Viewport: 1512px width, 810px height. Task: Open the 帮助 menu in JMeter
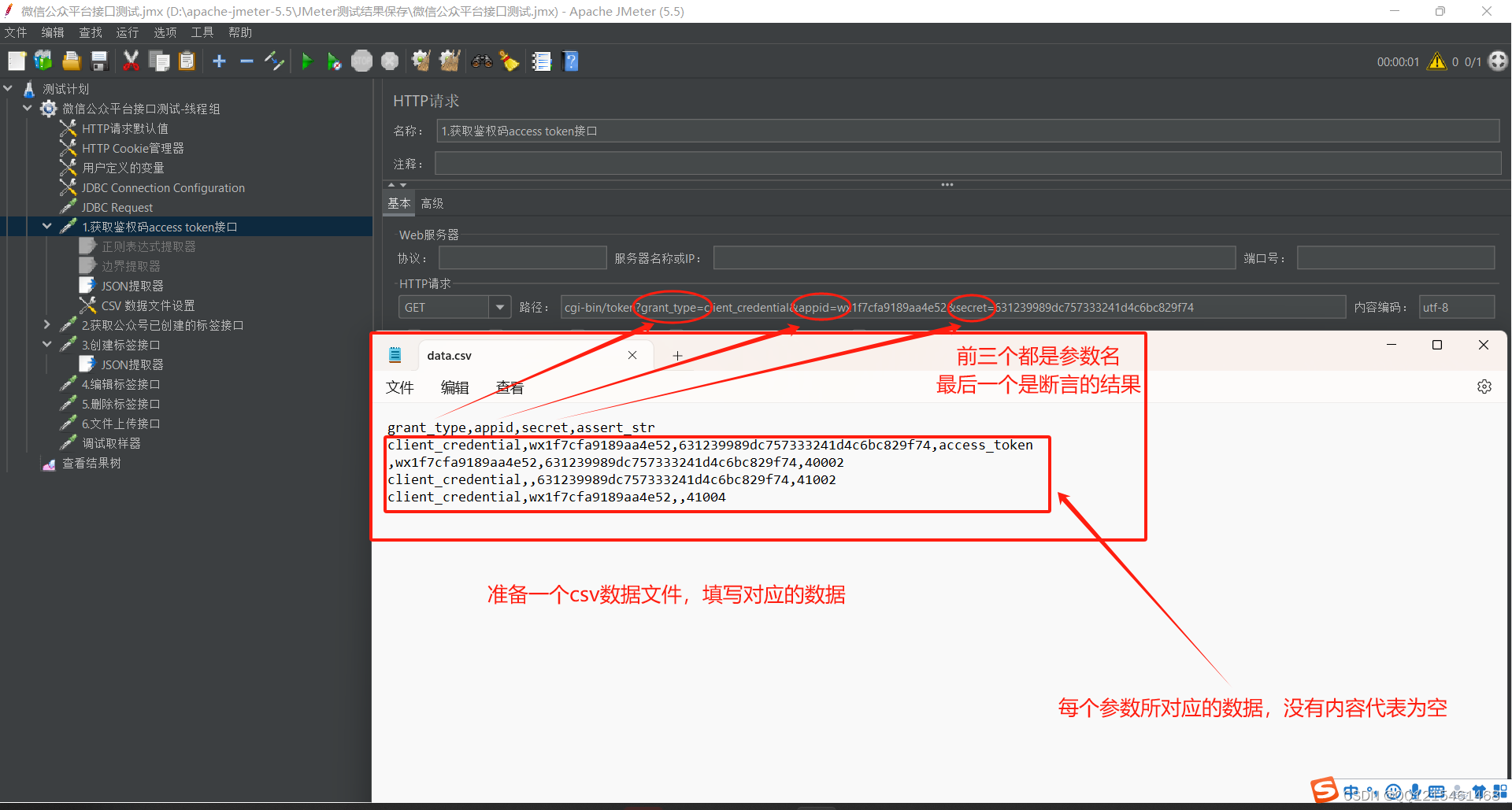(x=240, y=32)
